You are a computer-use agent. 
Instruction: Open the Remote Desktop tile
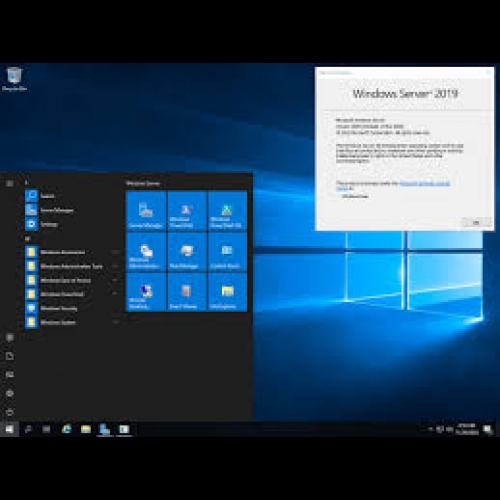(146, 292)
